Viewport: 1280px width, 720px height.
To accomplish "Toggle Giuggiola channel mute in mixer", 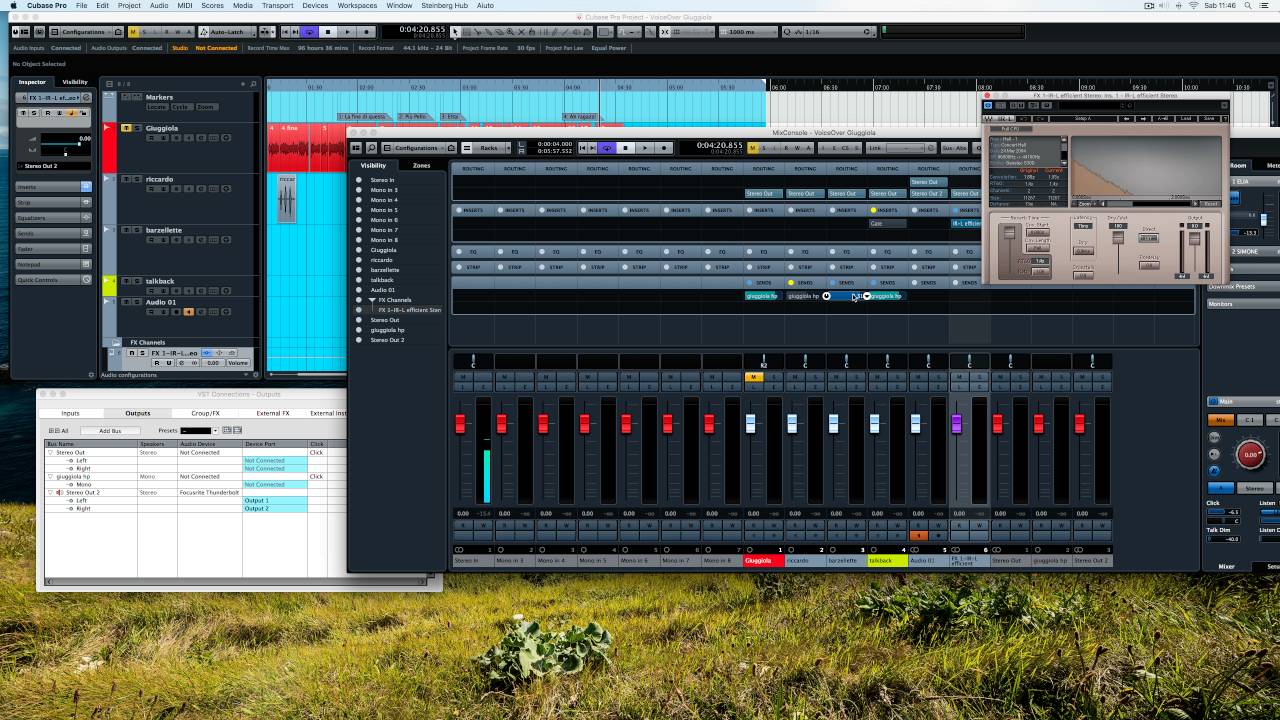I will (754, 377).
